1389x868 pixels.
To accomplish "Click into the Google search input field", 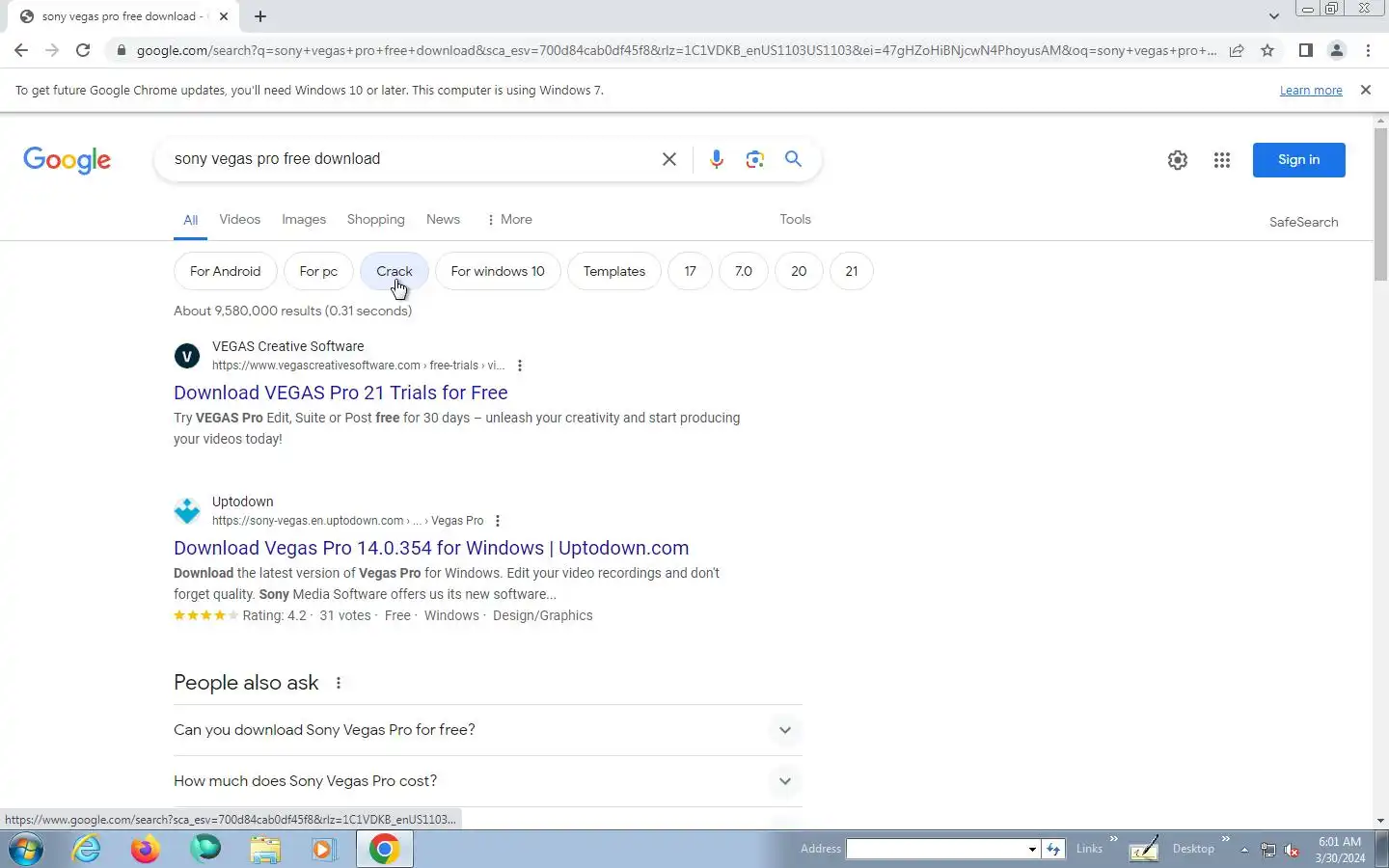I will 410,159.
